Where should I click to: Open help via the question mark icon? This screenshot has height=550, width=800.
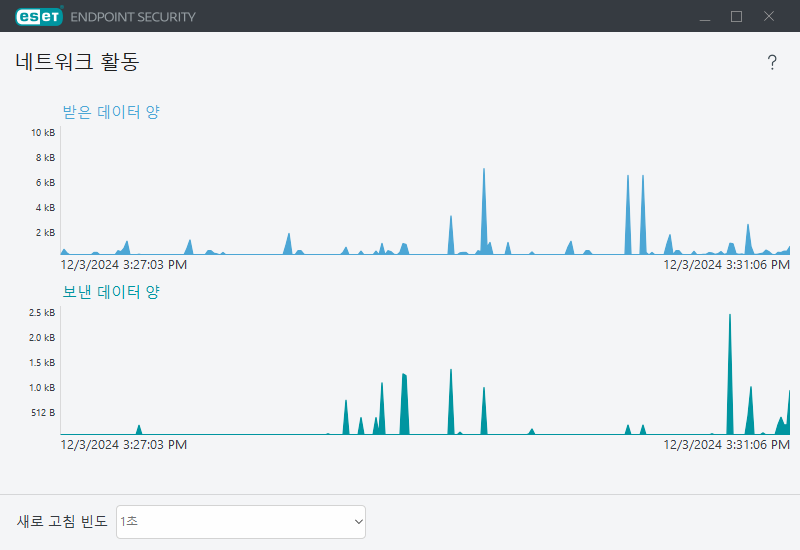[772, 62]
